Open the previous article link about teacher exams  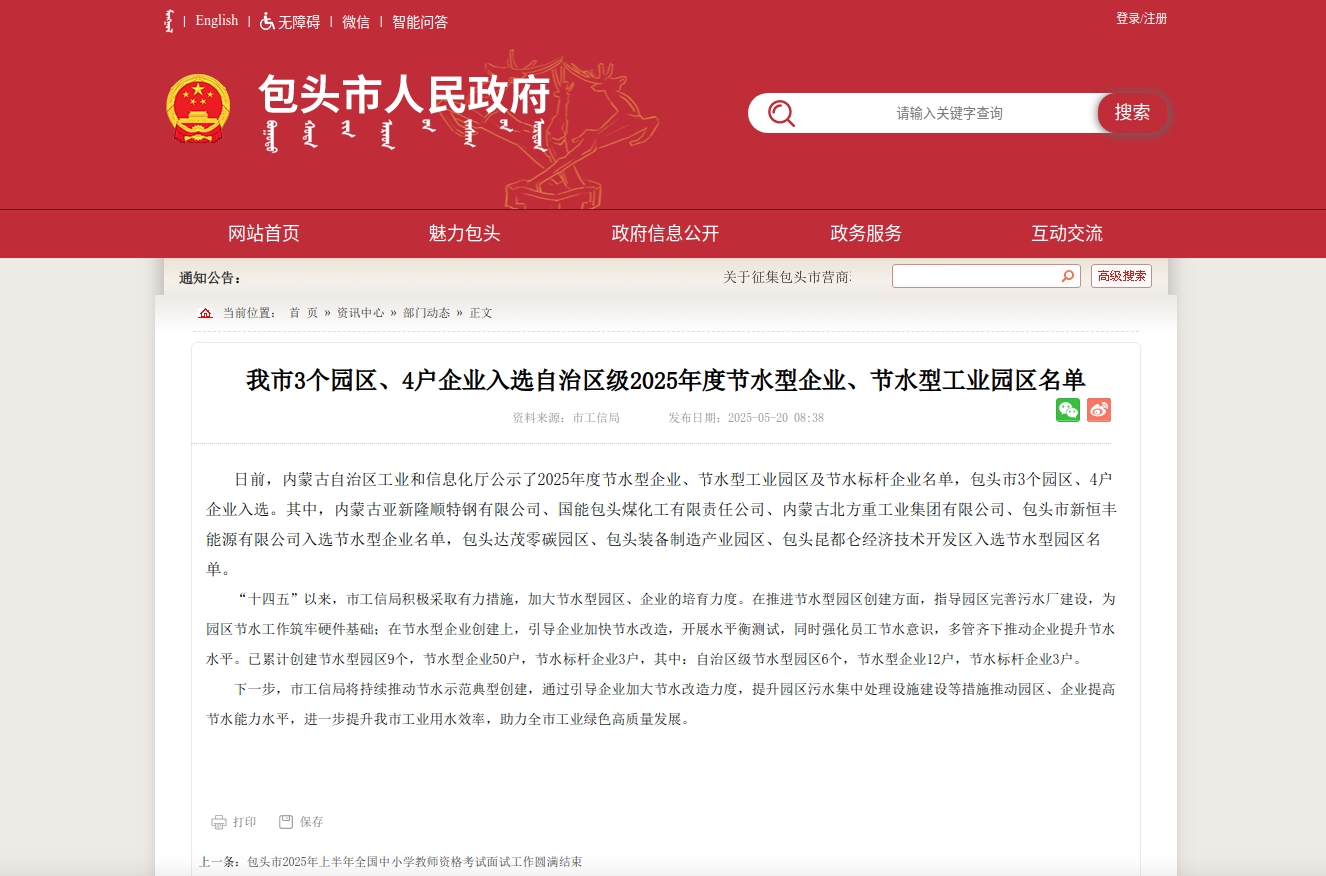tap(414, 862)
